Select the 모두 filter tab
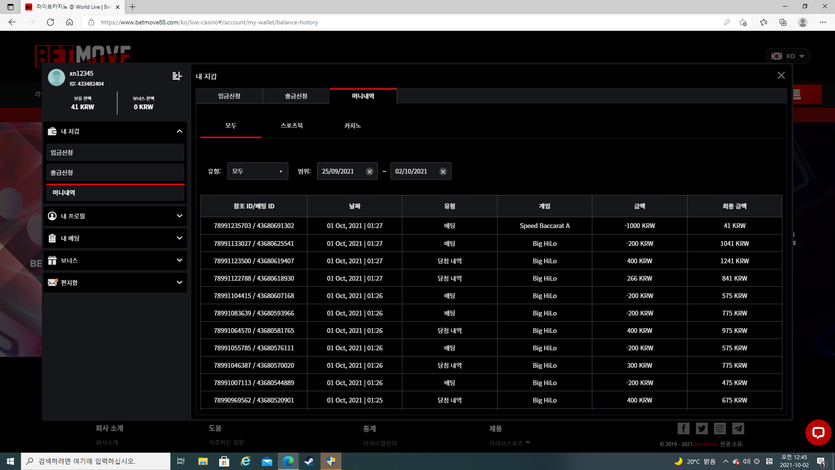Image resolution: width=835 pixels, height=470 pixels. click(231, 126)
